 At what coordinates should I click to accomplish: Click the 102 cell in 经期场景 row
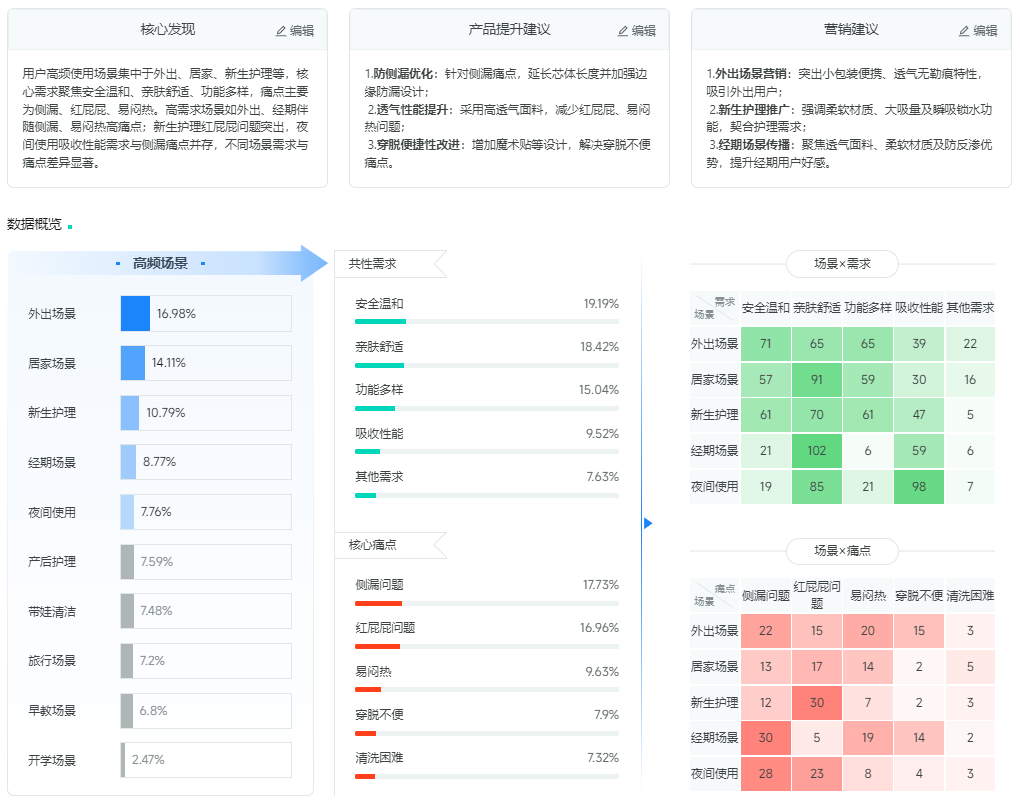point(817,451)
